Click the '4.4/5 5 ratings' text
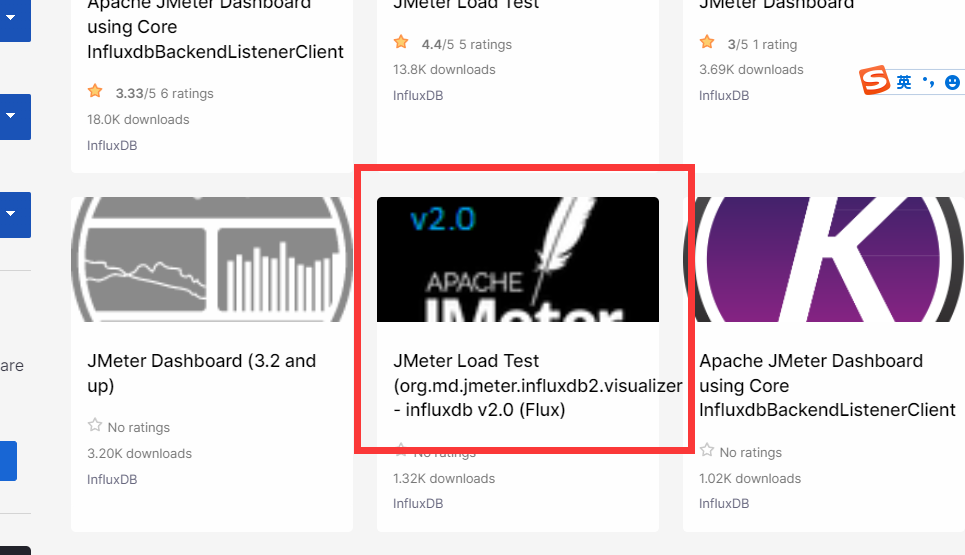Viewport: 965px width, 555px height. coord(466,44)
